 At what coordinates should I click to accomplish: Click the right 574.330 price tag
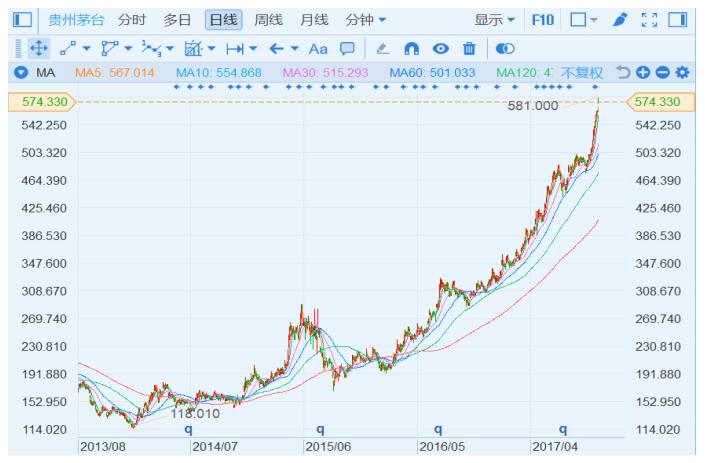[660, 102]
